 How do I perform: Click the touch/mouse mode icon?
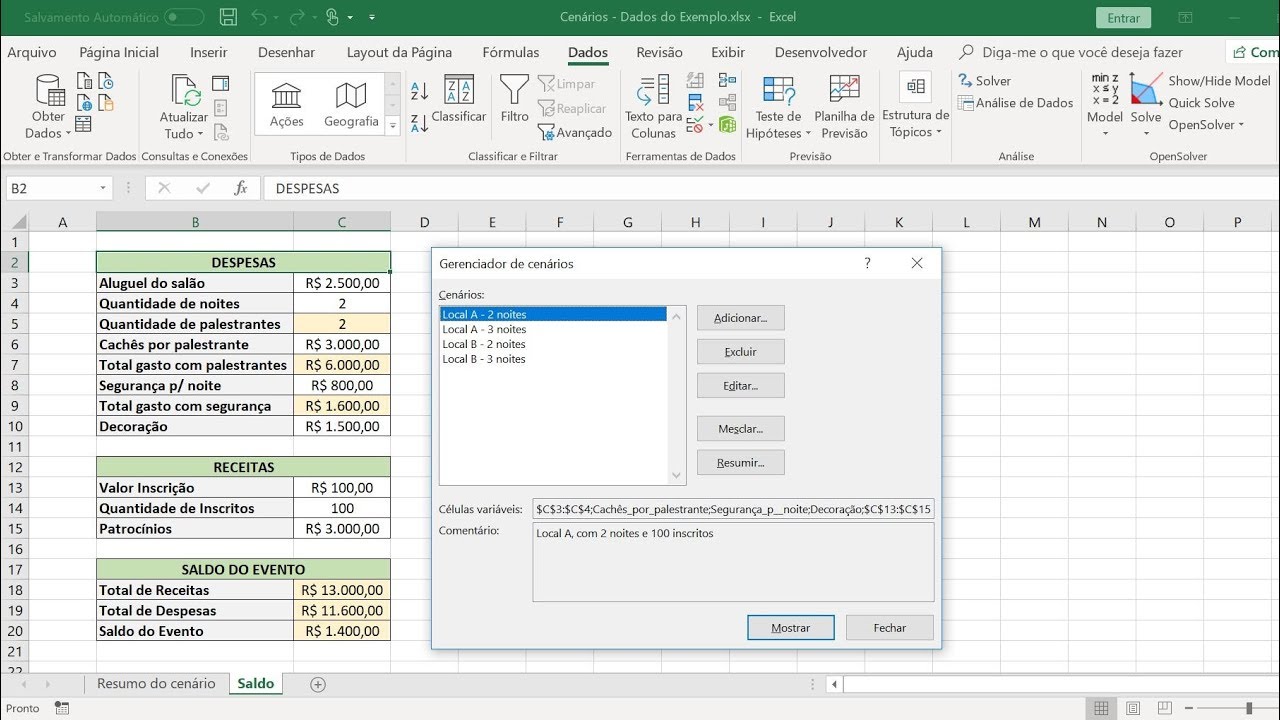(333, 17)
